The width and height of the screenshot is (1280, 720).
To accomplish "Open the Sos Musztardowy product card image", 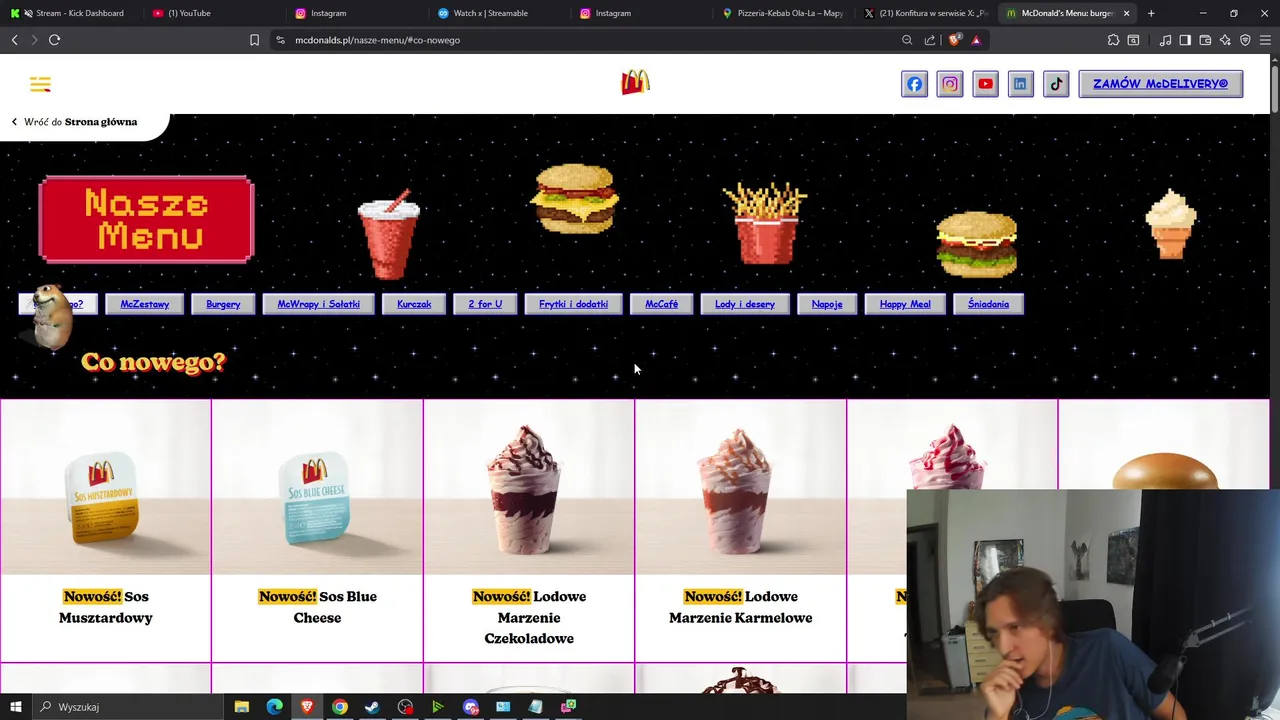I will tap(106, 488).
